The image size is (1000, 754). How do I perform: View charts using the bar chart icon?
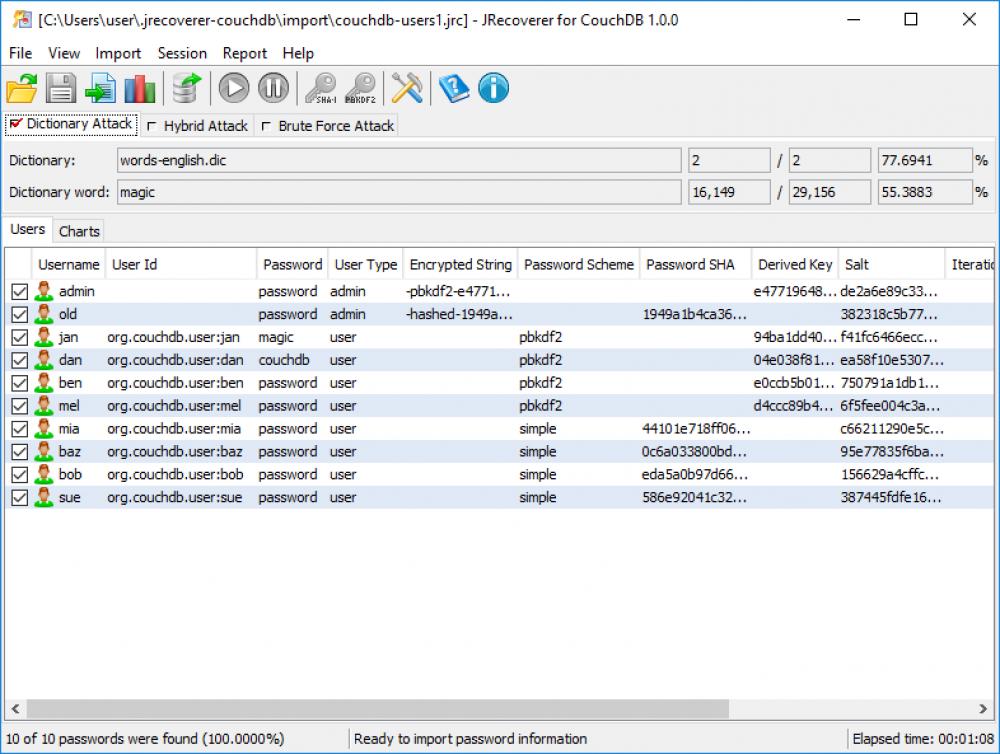click(140, 88)
